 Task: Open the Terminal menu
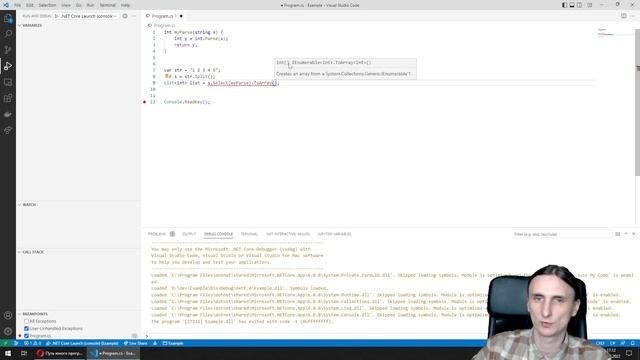[108, 5]
